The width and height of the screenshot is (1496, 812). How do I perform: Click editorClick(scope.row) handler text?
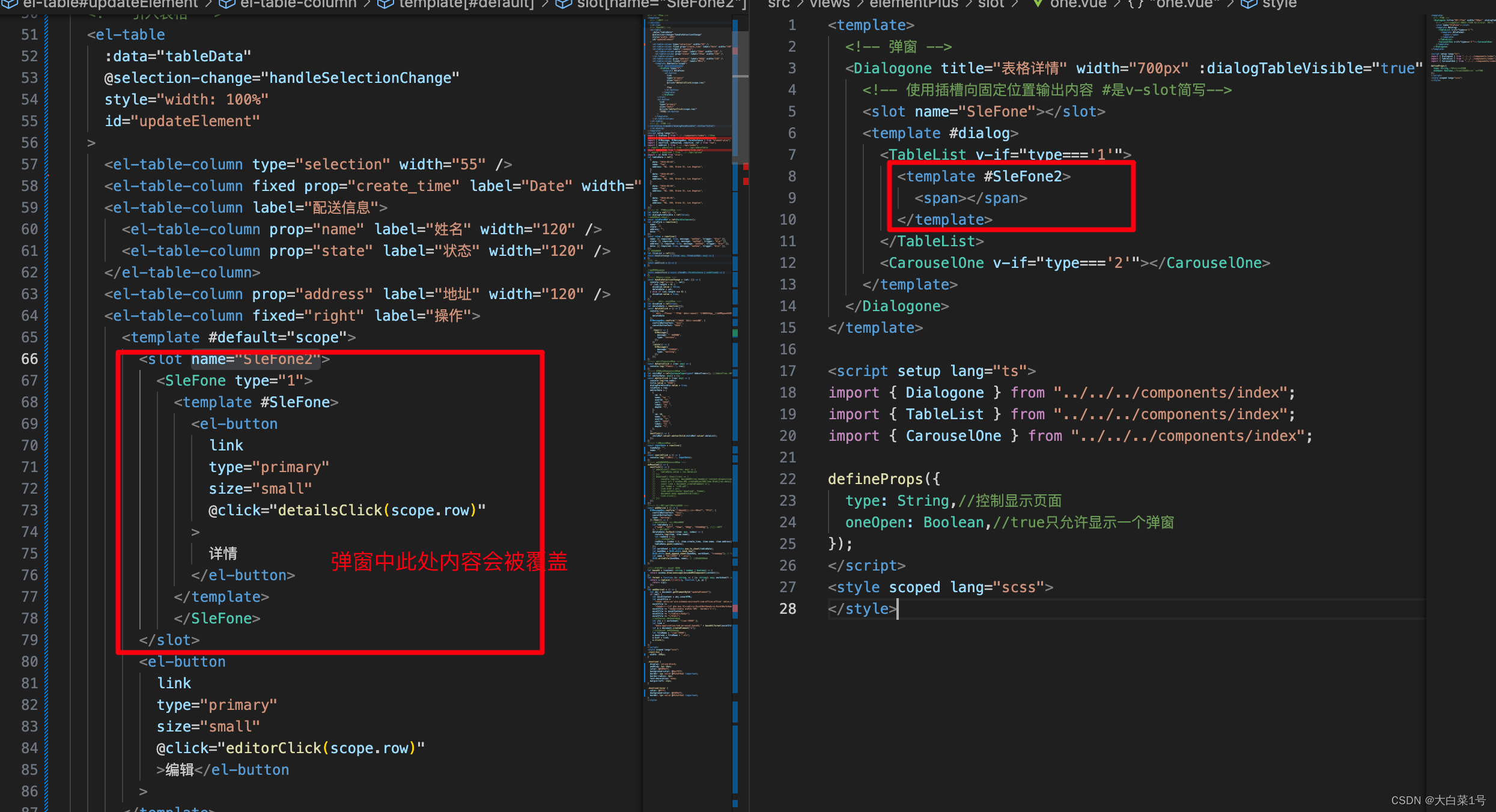321,748
